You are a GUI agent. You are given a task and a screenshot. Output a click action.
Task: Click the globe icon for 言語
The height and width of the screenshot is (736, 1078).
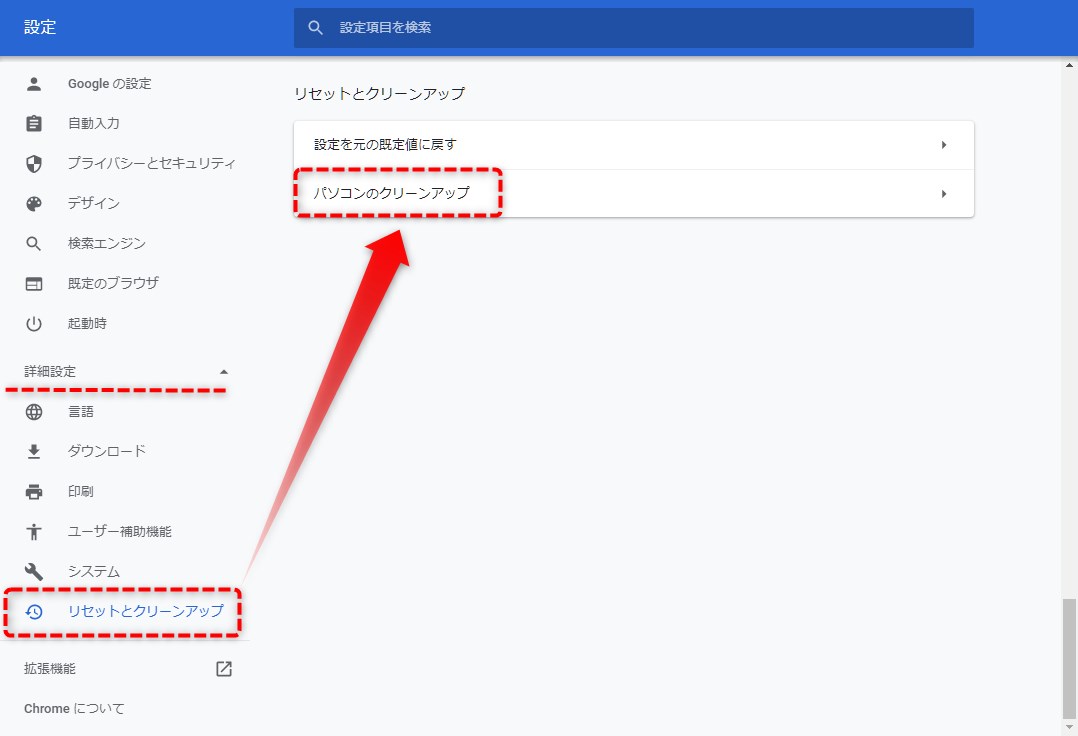[34, 412]
